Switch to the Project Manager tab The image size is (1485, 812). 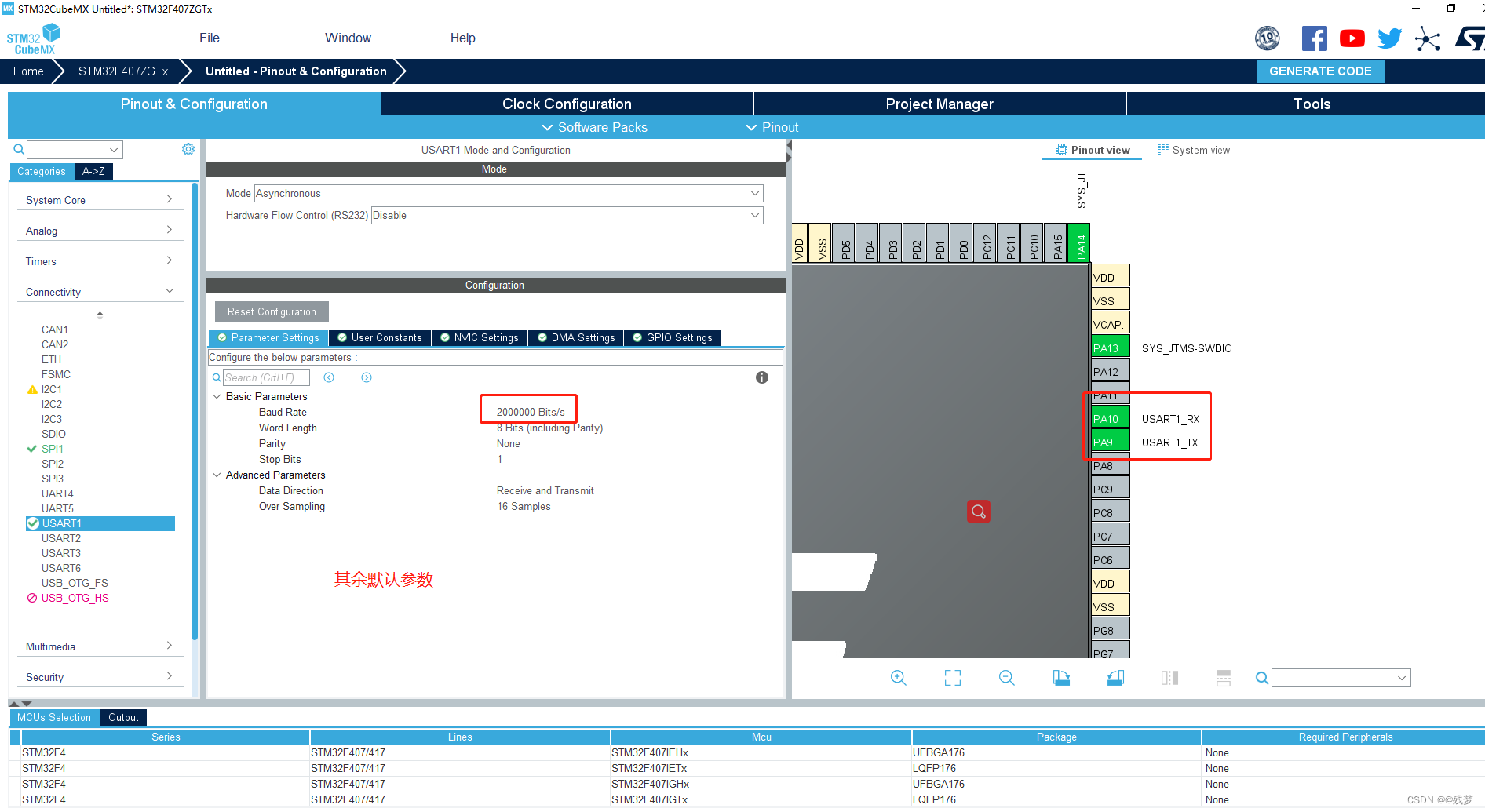(940, 104)
